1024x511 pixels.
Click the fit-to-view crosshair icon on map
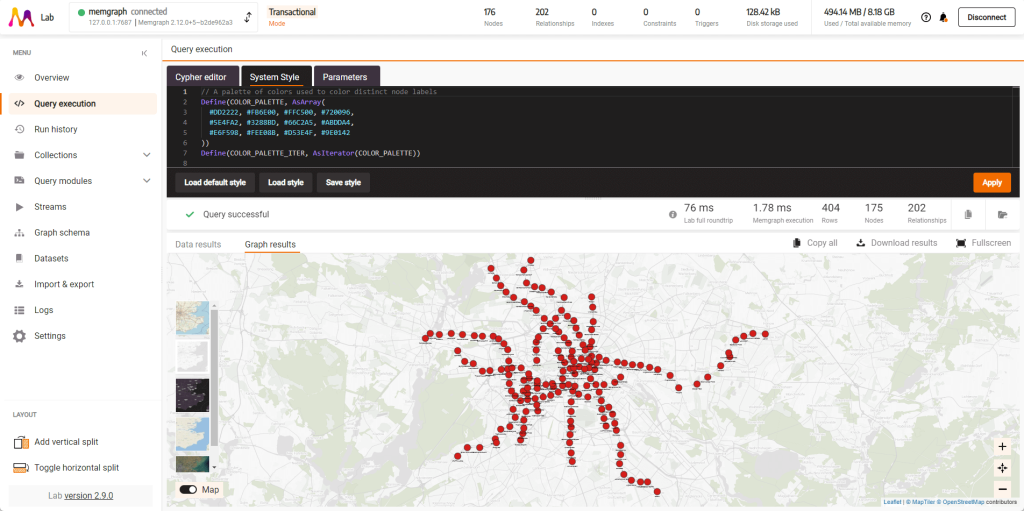1002,468
